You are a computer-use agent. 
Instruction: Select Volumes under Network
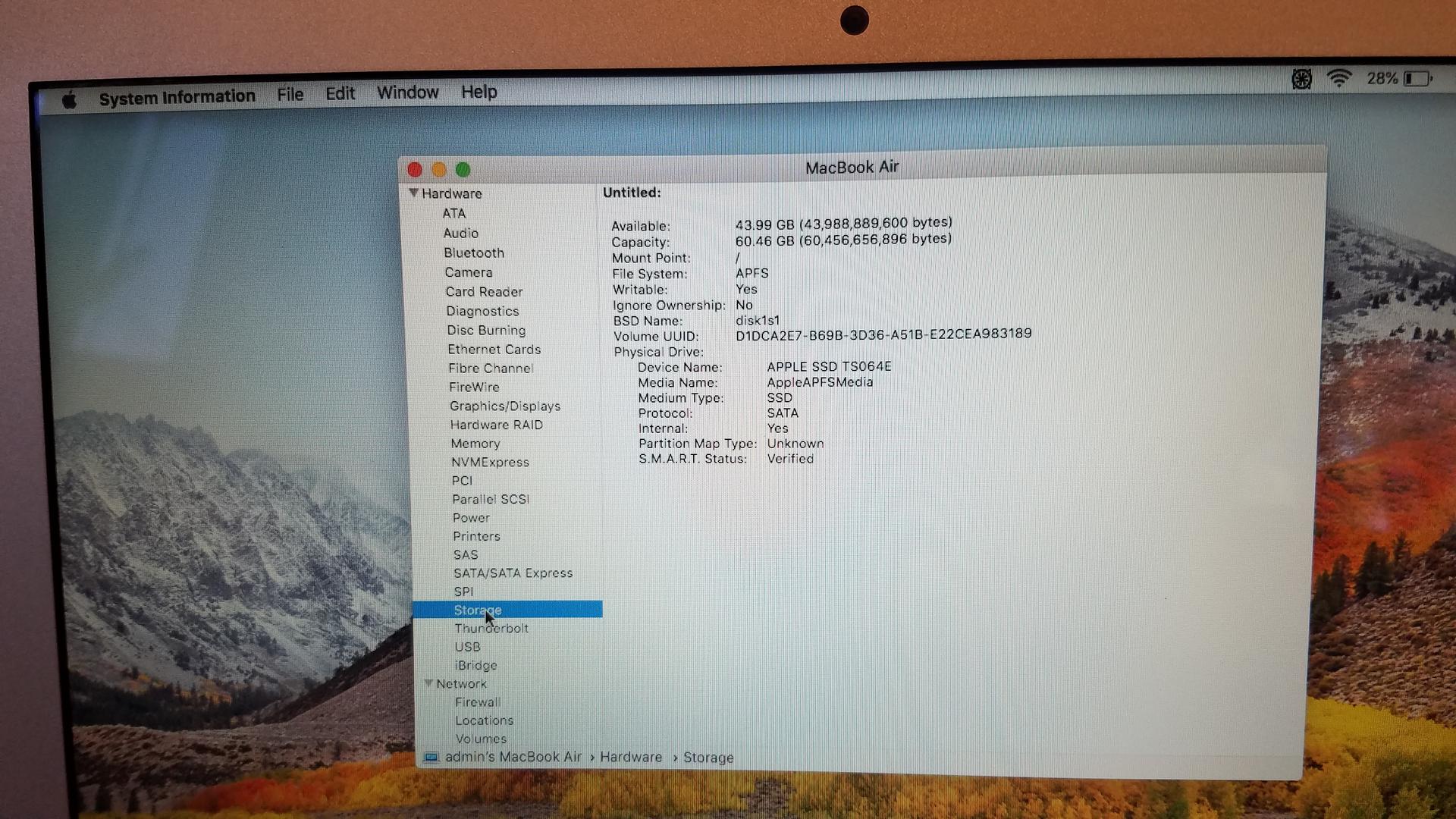[481, 739]
